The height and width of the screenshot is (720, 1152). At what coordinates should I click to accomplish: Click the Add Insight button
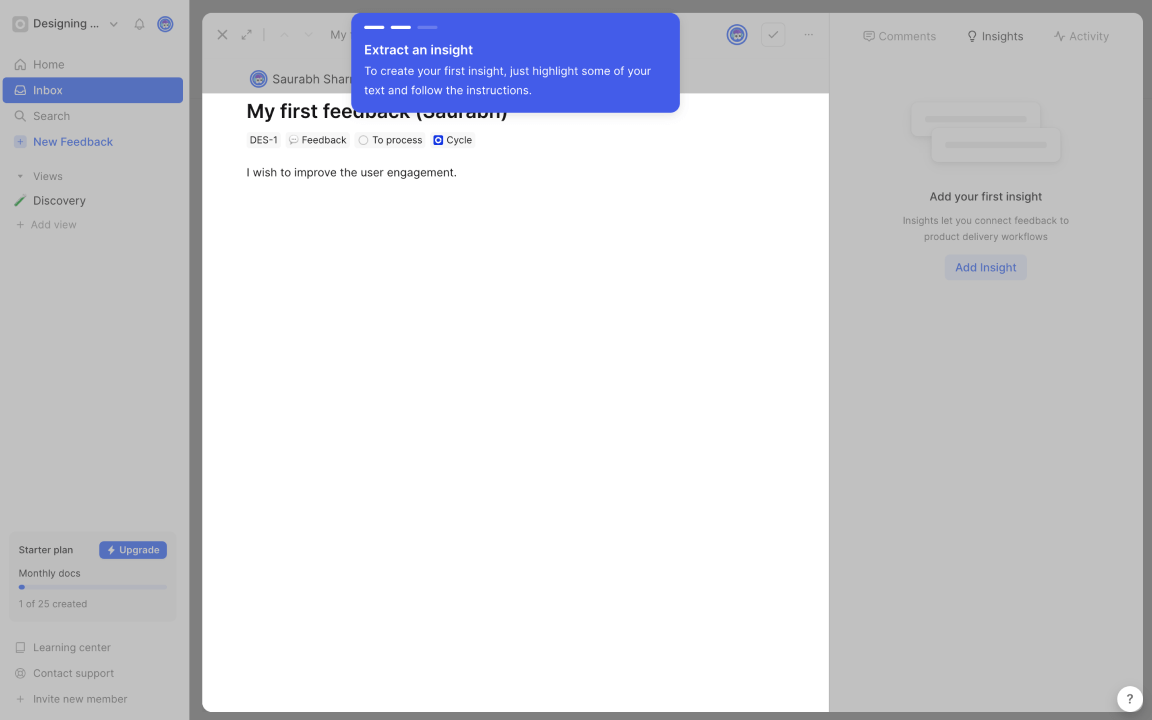click(985, 267)
